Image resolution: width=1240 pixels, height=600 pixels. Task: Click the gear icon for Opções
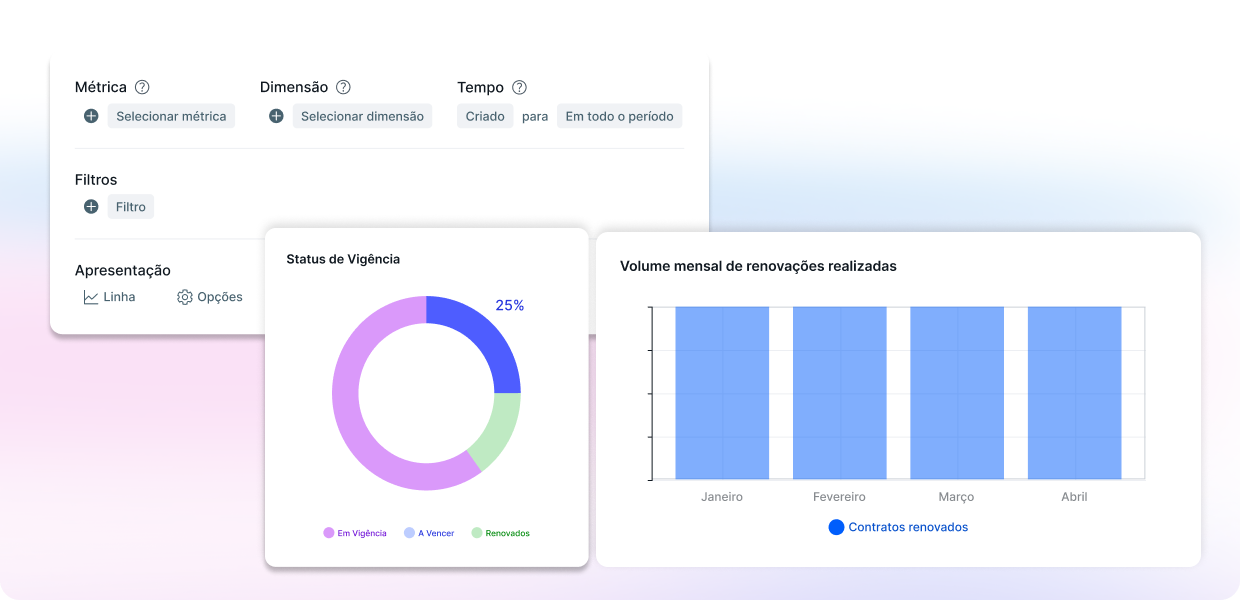(x=184, y=297)
